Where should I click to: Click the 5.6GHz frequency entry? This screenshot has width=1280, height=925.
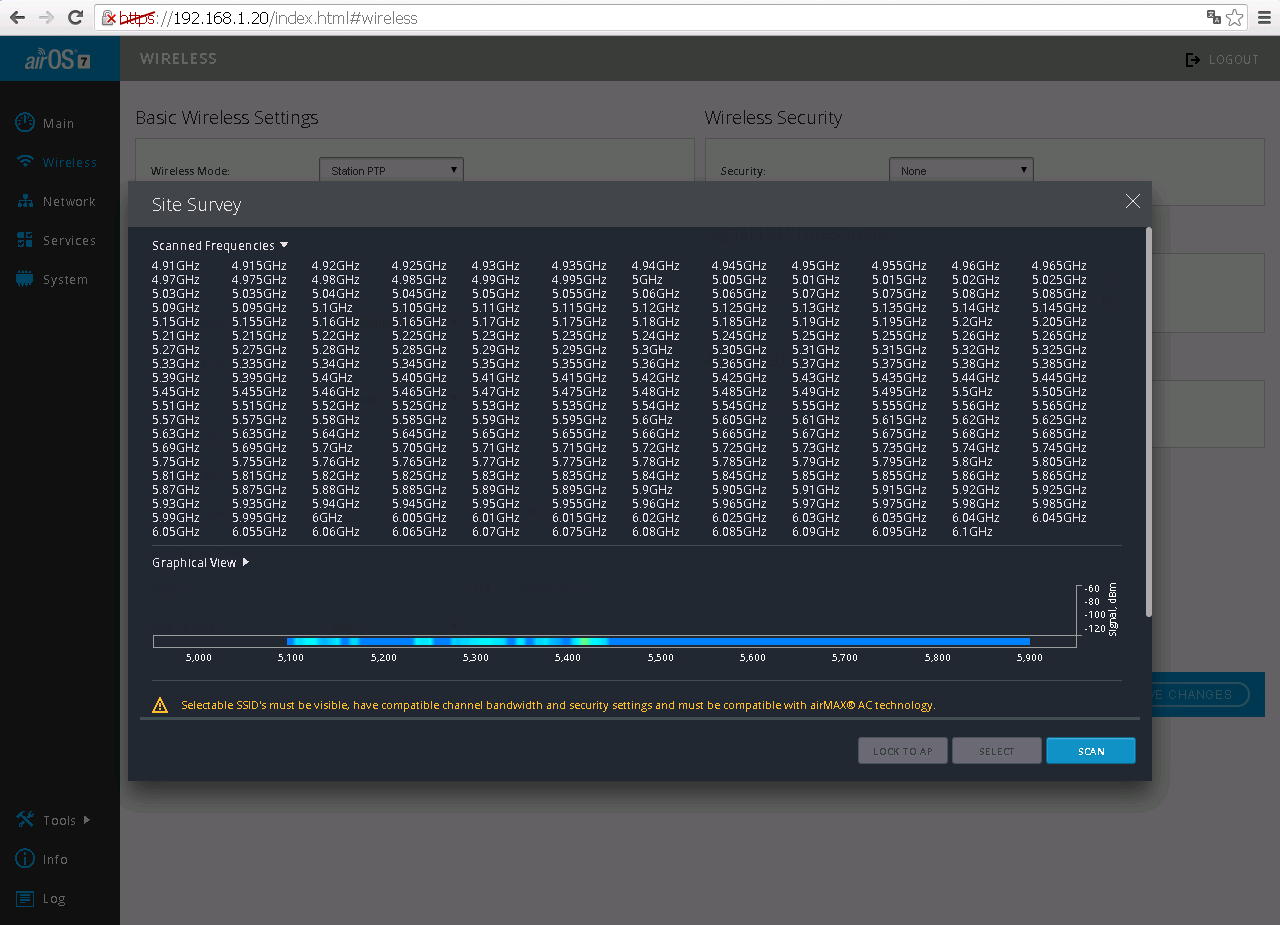coord(652,420)
